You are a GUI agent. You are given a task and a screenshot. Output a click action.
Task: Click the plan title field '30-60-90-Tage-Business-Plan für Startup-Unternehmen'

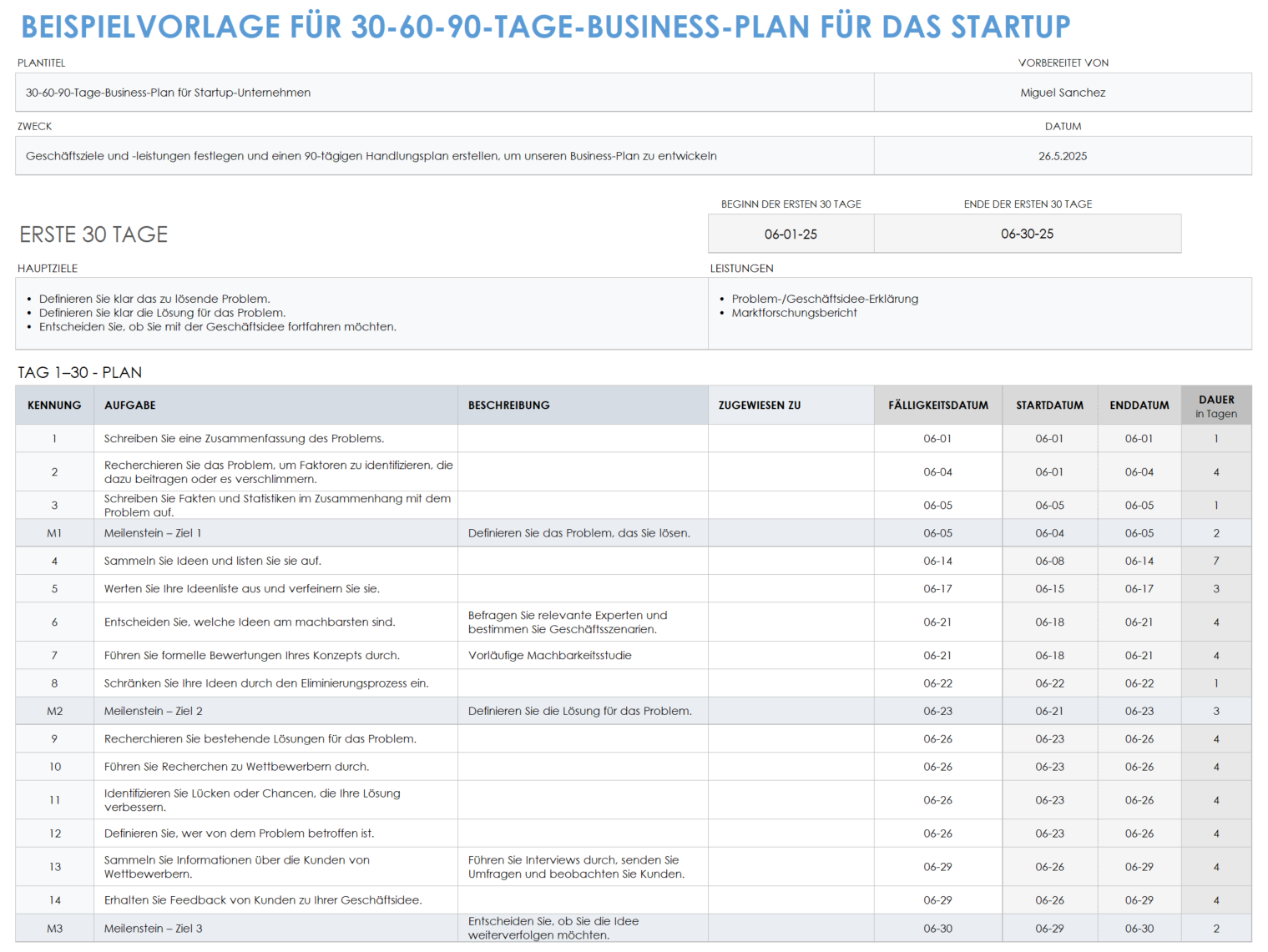point(444,93)
